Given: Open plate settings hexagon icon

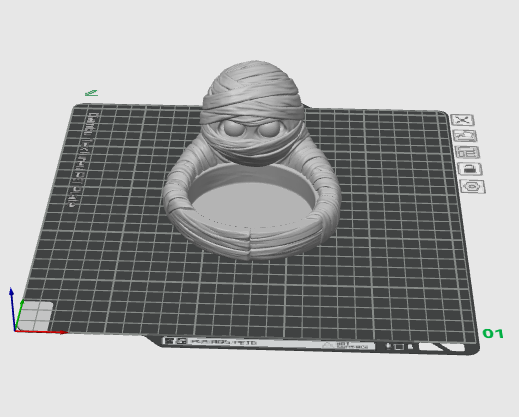Looking at the screenshot, I should click(x=473, y=186).
